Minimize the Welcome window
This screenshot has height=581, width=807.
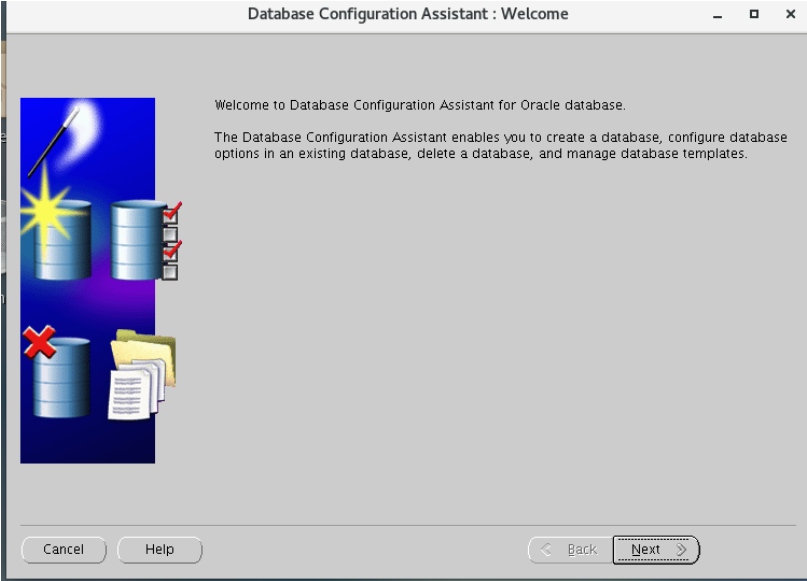coord(717,15)
